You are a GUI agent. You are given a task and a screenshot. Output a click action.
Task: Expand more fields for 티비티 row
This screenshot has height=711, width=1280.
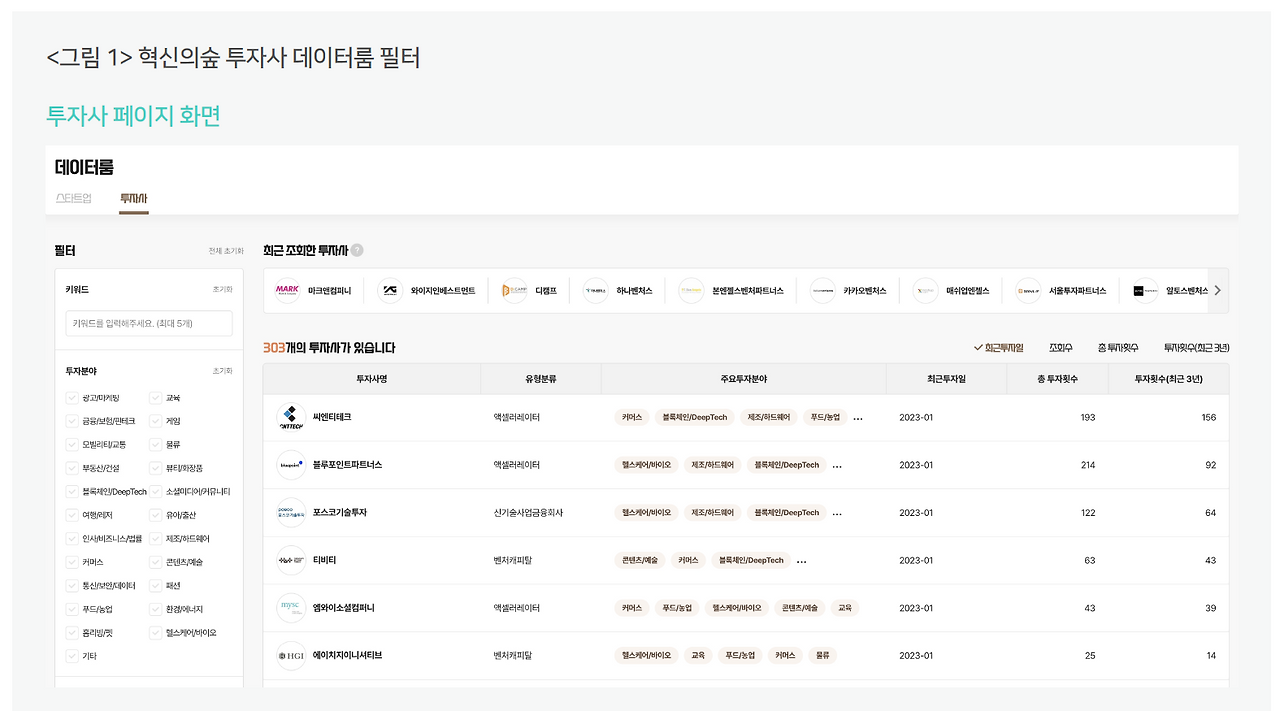tap(801, 561)
